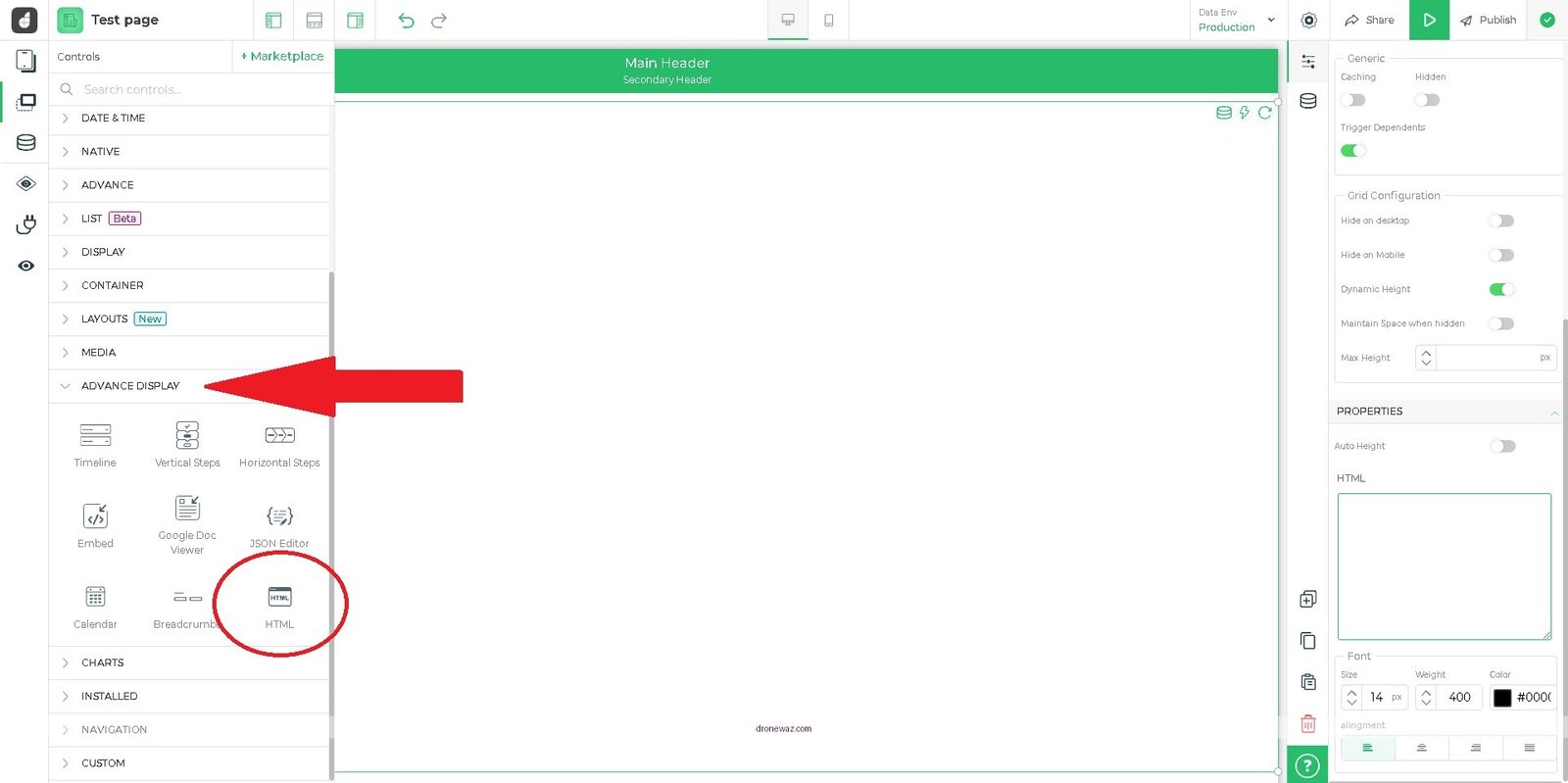Open the black font color swatch
The image size is (1568, 783).
point(1502,698)
